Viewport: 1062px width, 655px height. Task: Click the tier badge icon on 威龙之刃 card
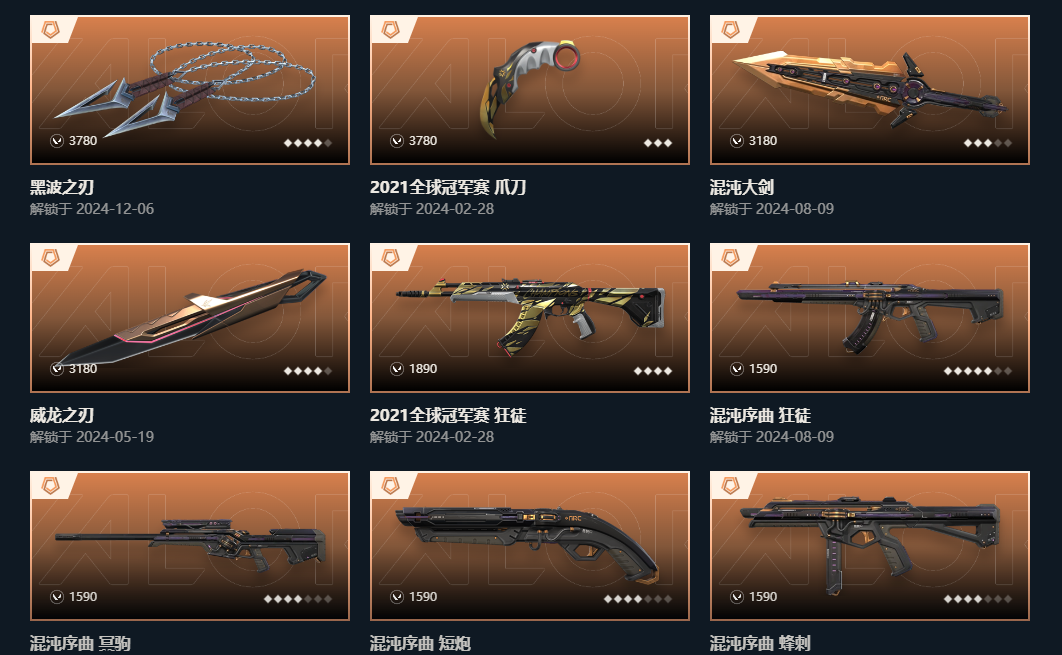[51, 257]
